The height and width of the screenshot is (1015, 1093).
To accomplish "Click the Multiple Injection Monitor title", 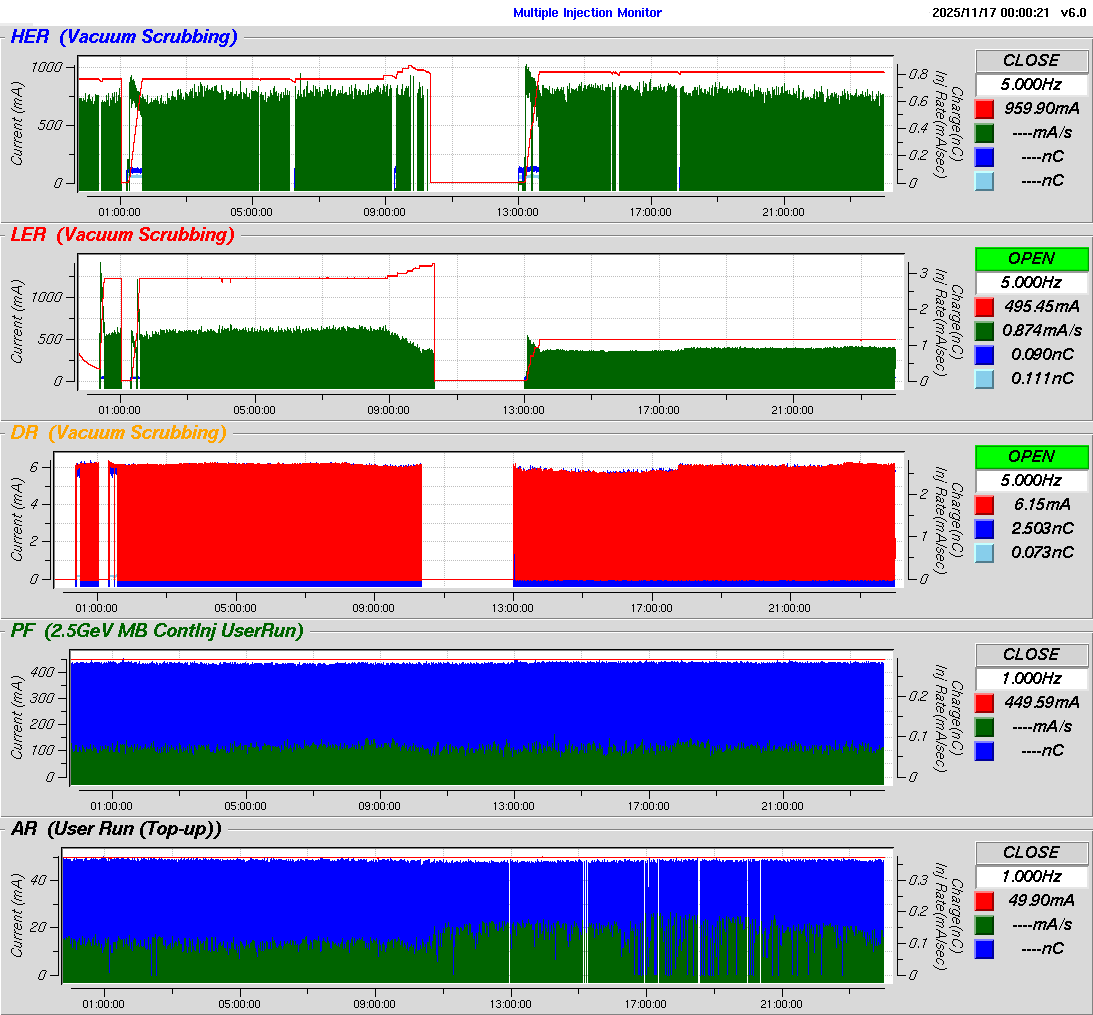I will [x=587, y=13].
